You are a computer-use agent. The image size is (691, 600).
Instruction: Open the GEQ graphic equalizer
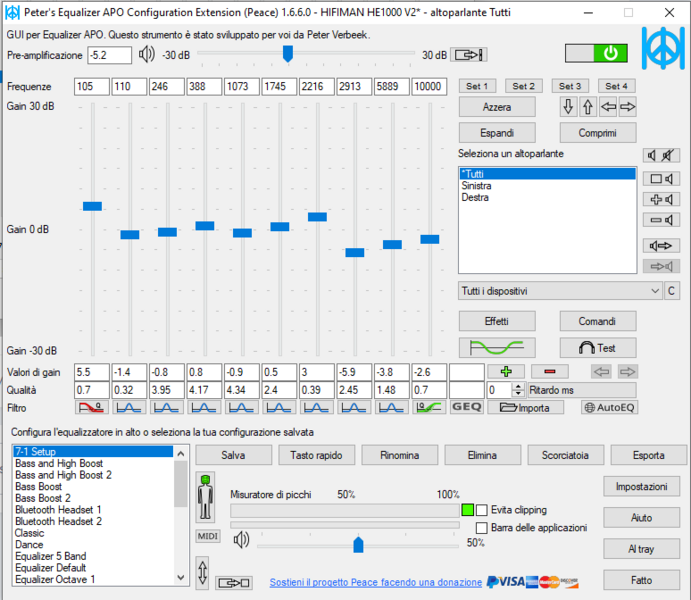pos(466,407)
